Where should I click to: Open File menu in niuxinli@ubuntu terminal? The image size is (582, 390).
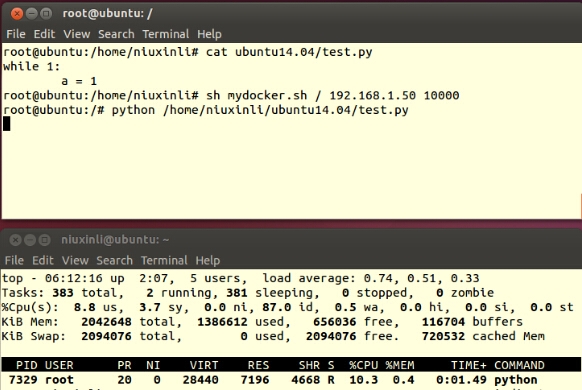(x=14, y=260)
